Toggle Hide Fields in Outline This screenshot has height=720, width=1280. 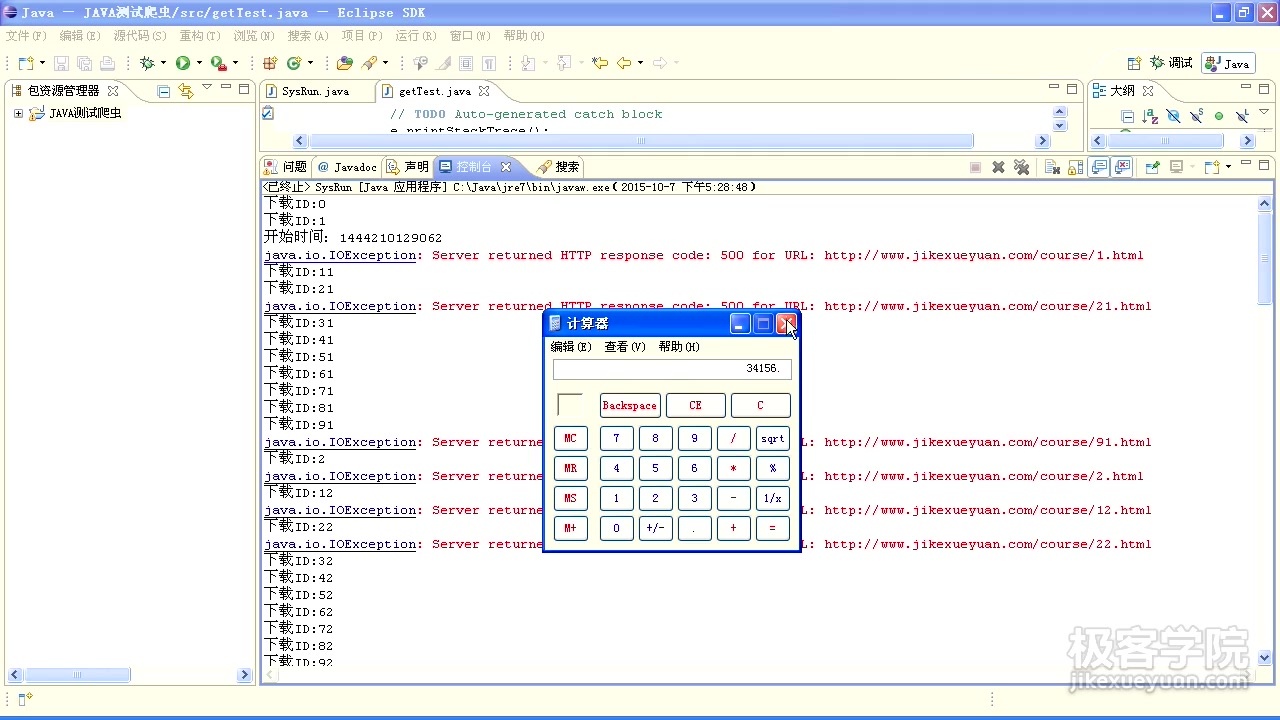click(x=1173, y=116)
